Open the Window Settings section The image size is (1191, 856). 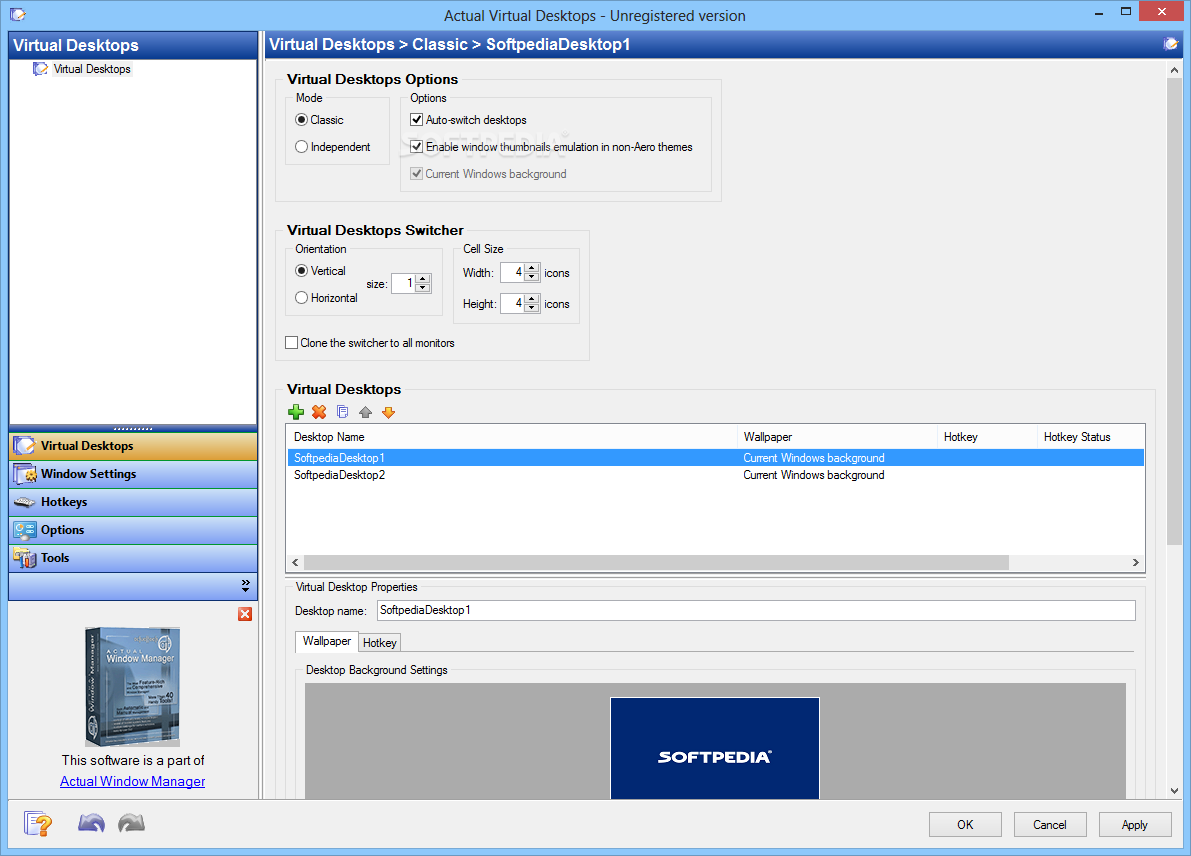coord(133,474)
